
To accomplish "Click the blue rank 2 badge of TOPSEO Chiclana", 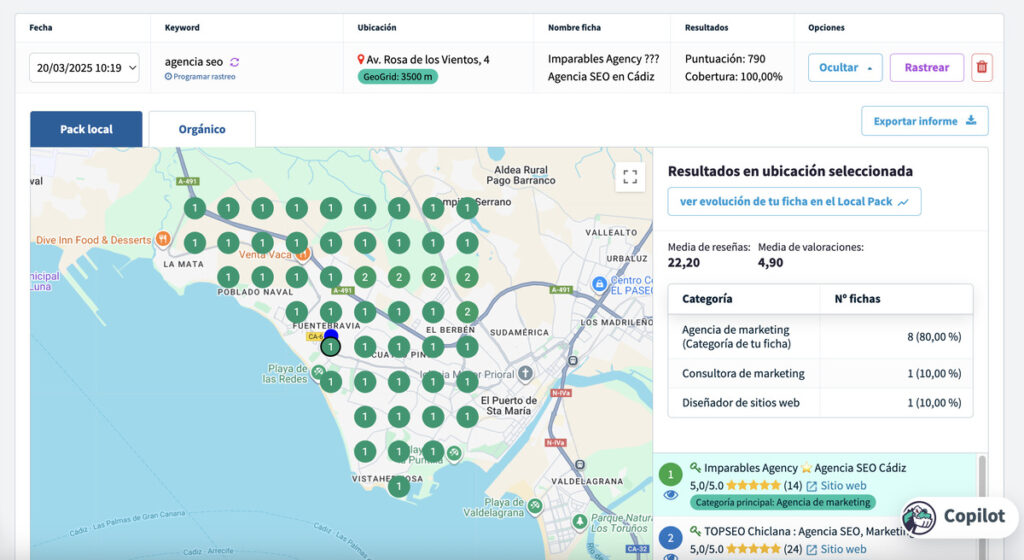I will point(670,538).
